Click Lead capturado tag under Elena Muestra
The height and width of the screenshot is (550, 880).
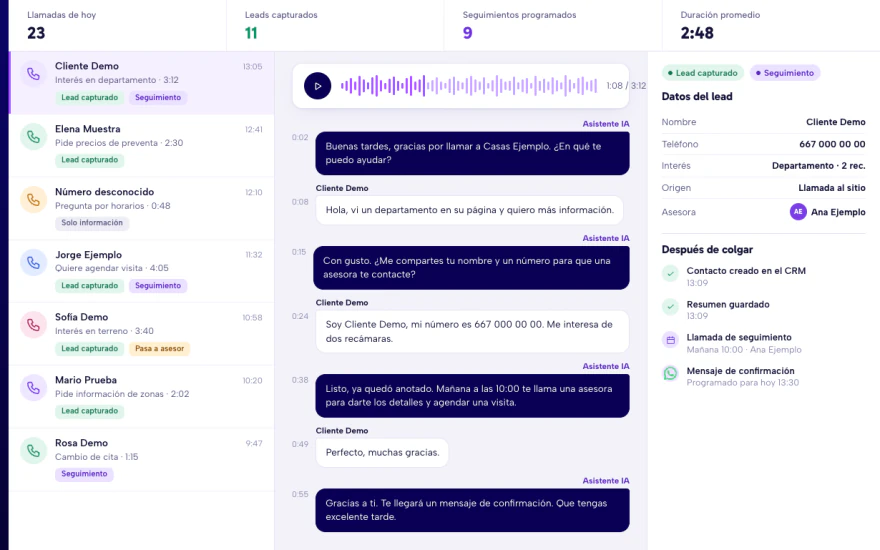90,160
